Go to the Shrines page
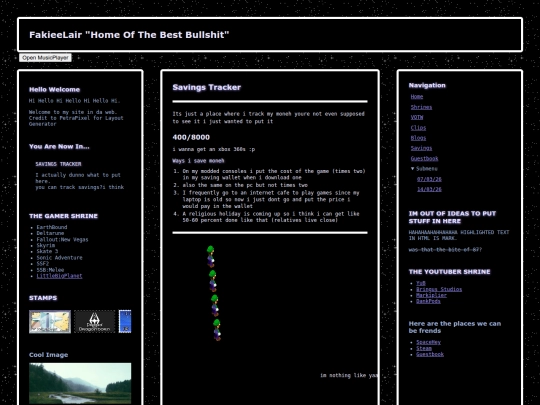The width and height of the screenshot is (540, 405). tap(421, 107)
